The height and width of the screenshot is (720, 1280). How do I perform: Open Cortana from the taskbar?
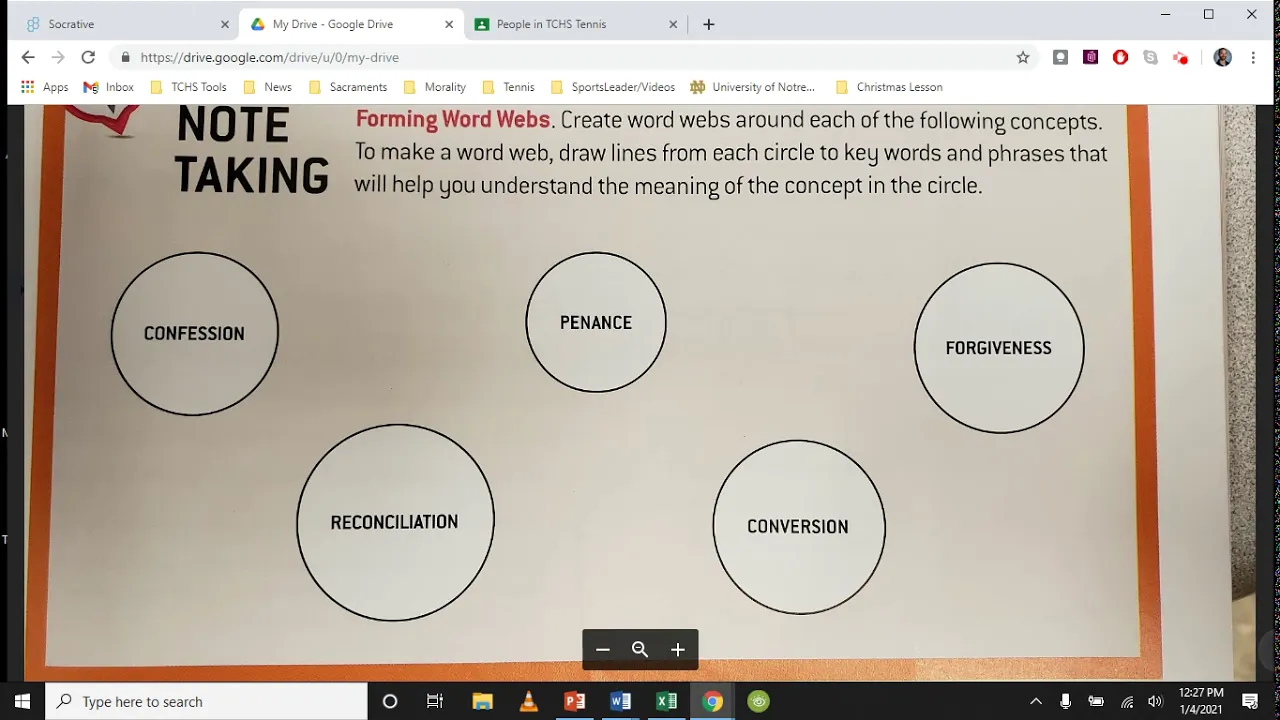point(390,701)
